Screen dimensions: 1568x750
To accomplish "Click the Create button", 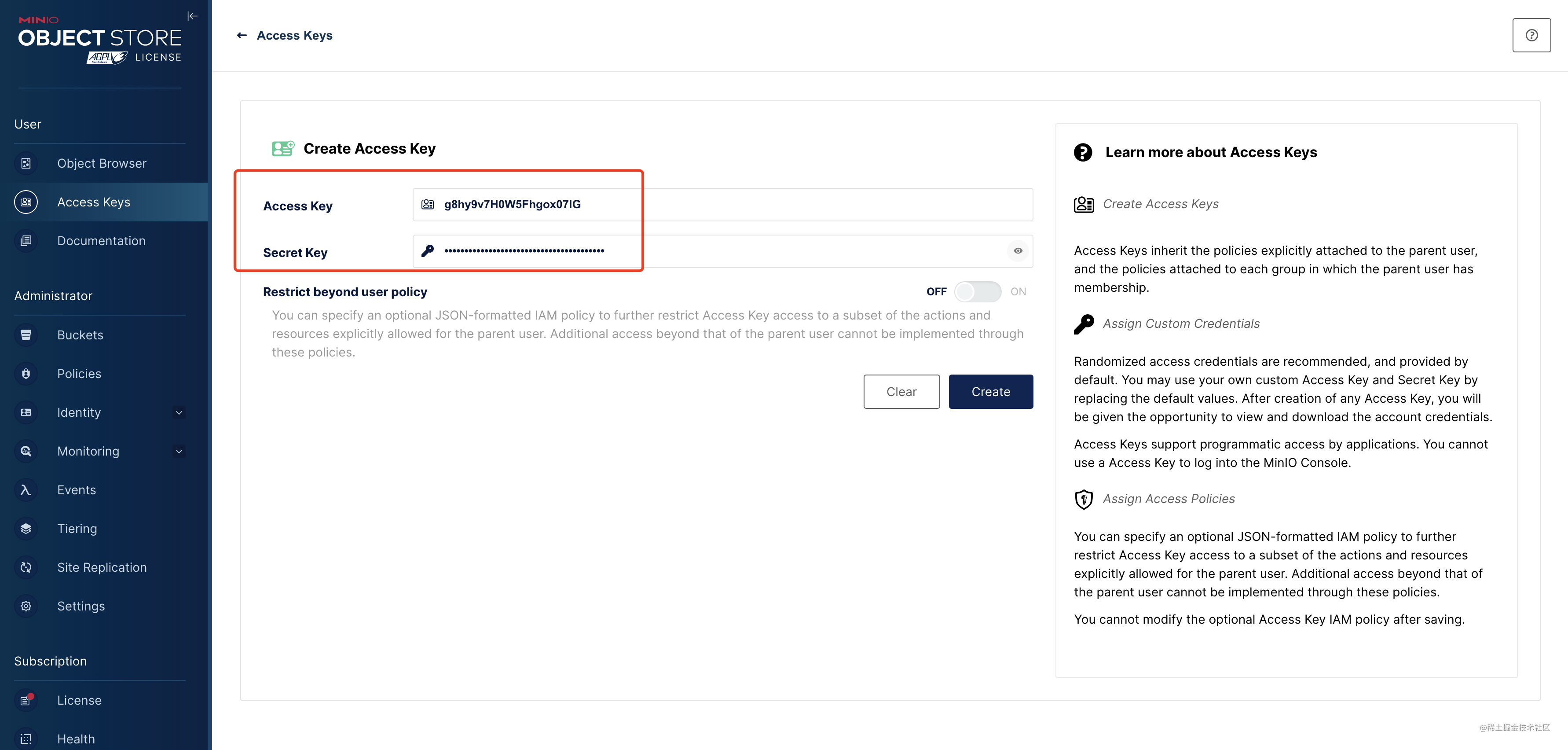I will pos(990,391).
